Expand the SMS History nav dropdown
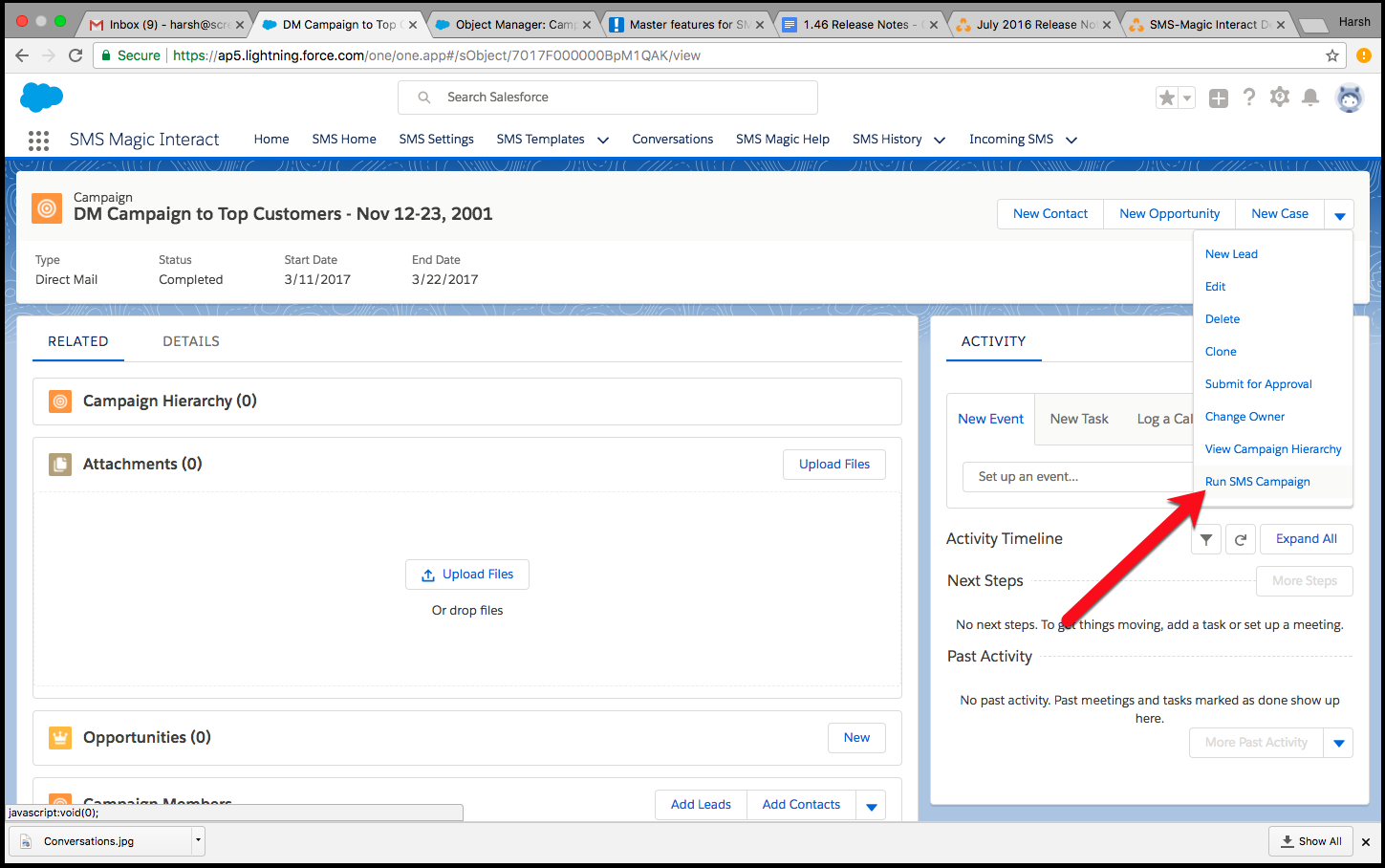This screenshot has width=1385, height=868. (940, 140)
